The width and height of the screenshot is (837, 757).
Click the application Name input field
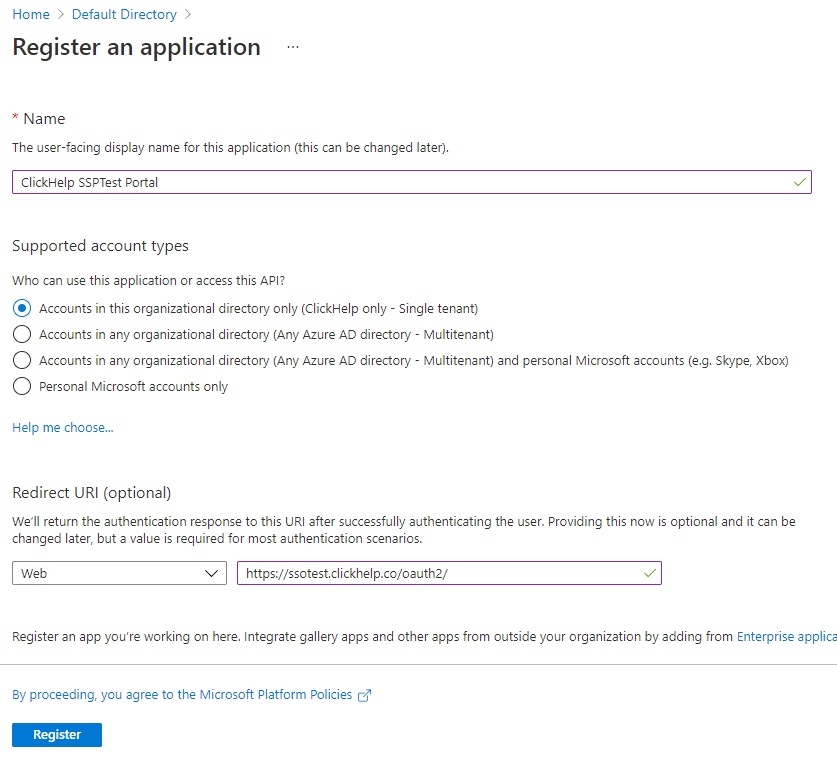point(400,182)
